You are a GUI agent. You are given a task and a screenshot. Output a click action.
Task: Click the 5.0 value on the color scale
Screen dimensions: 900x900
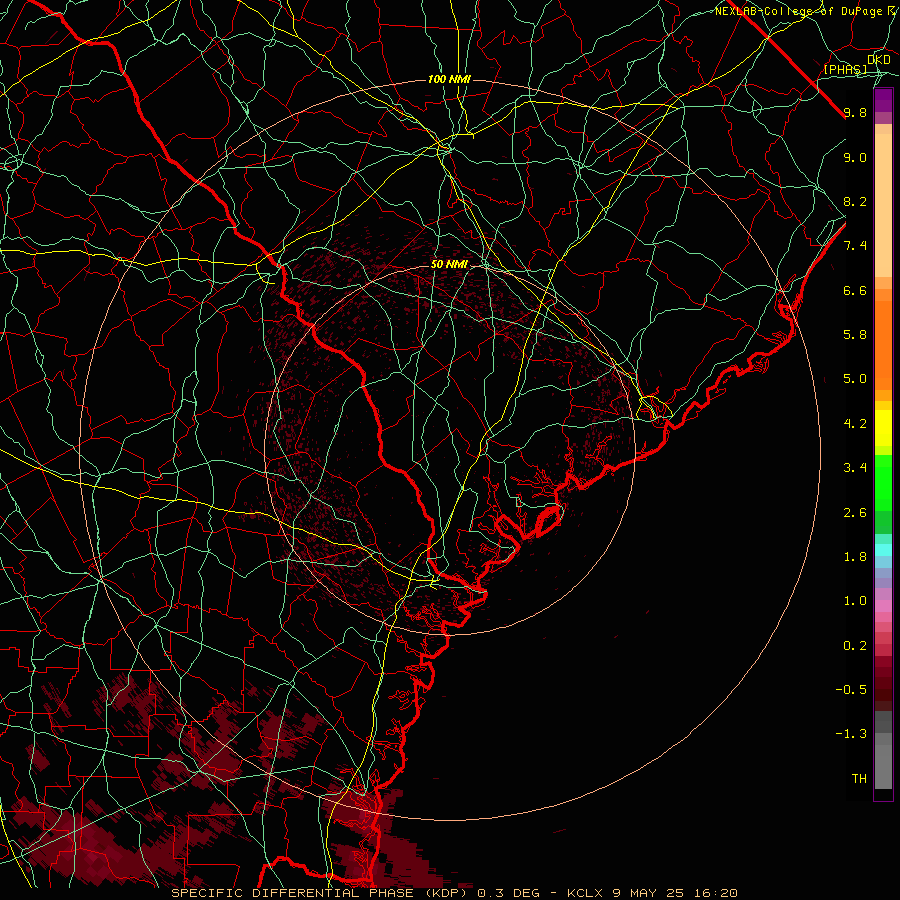pos(855,379)
